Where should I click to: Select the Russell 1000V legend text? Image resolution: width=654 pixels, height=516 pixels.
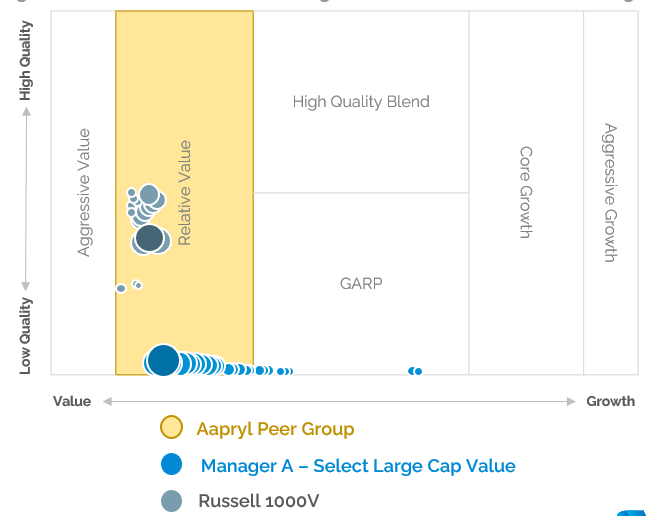click(259, 501)
